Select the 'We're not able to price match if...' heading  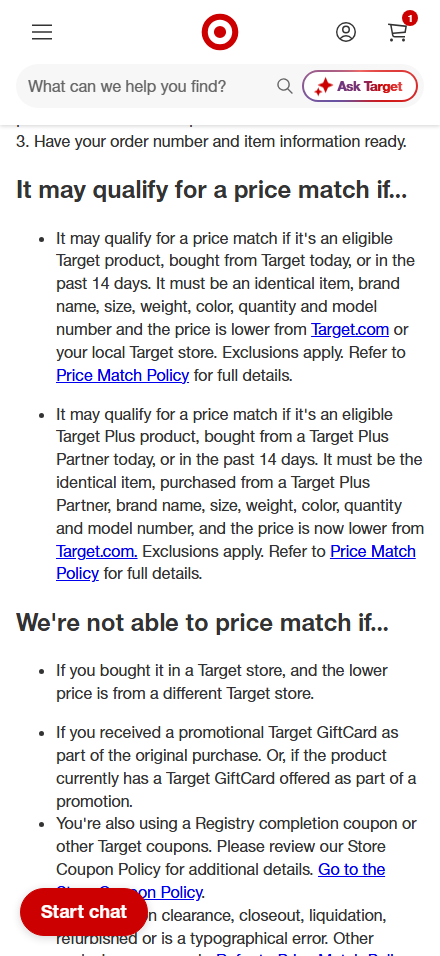pyautogui.click(x=202, y=622)
